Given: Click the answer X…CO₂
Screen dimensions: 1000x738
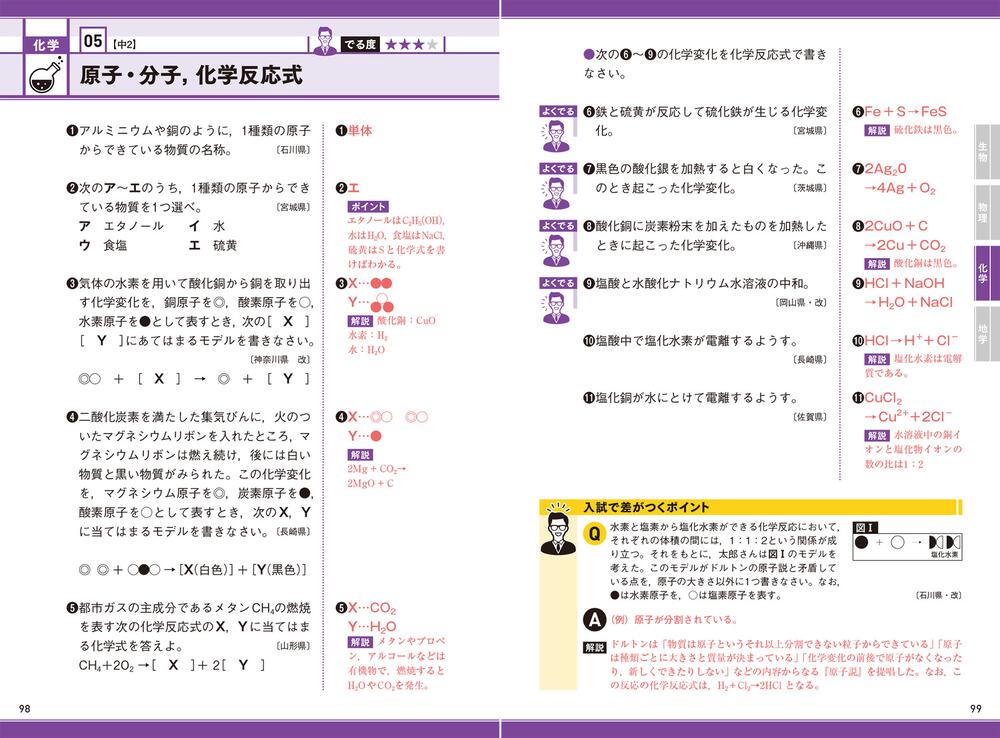Looking at the screenshot, I should (x=372, y=608).
